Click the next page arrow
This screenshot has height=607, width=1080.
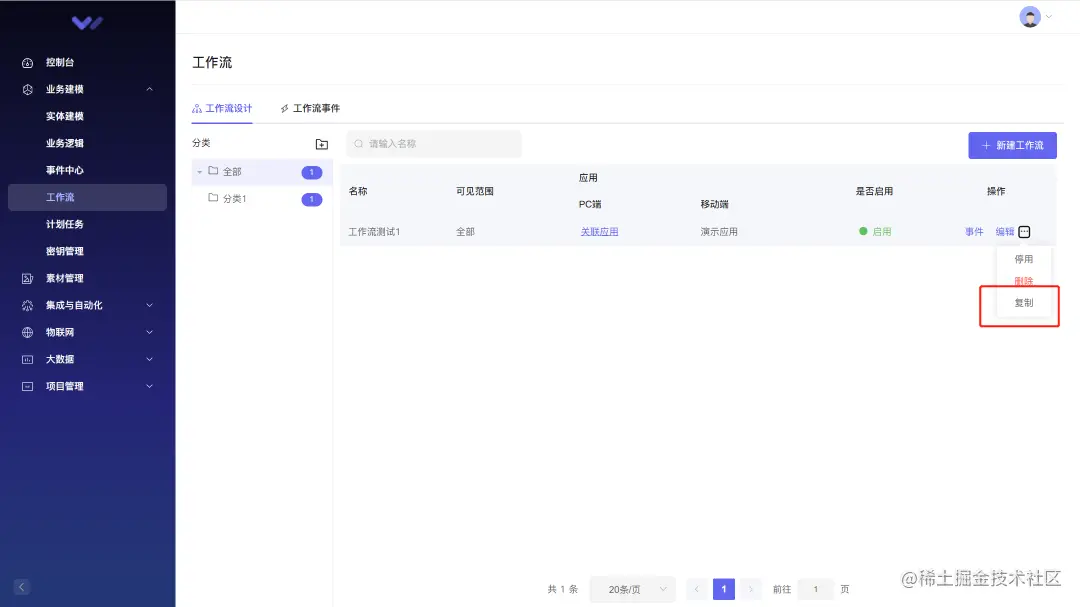tap(751, 589)
